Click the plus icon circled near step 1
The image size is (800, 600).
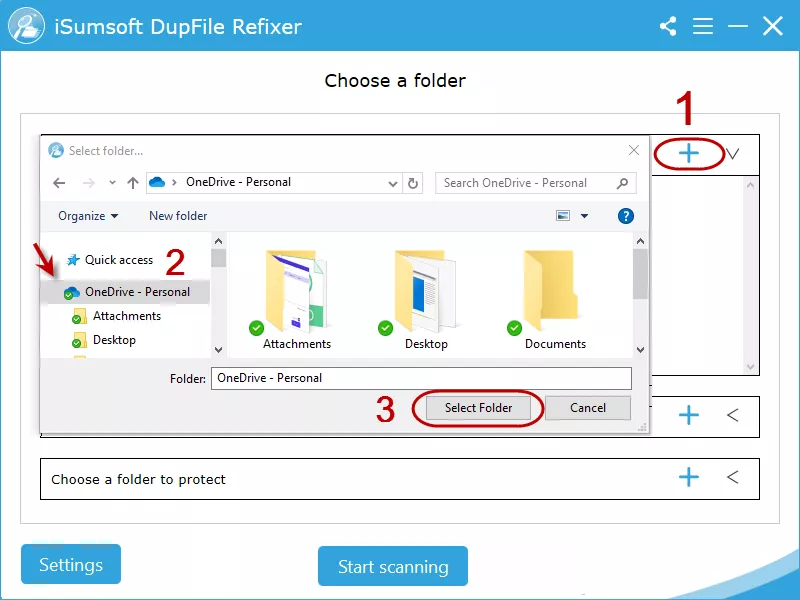pos(689,153)
